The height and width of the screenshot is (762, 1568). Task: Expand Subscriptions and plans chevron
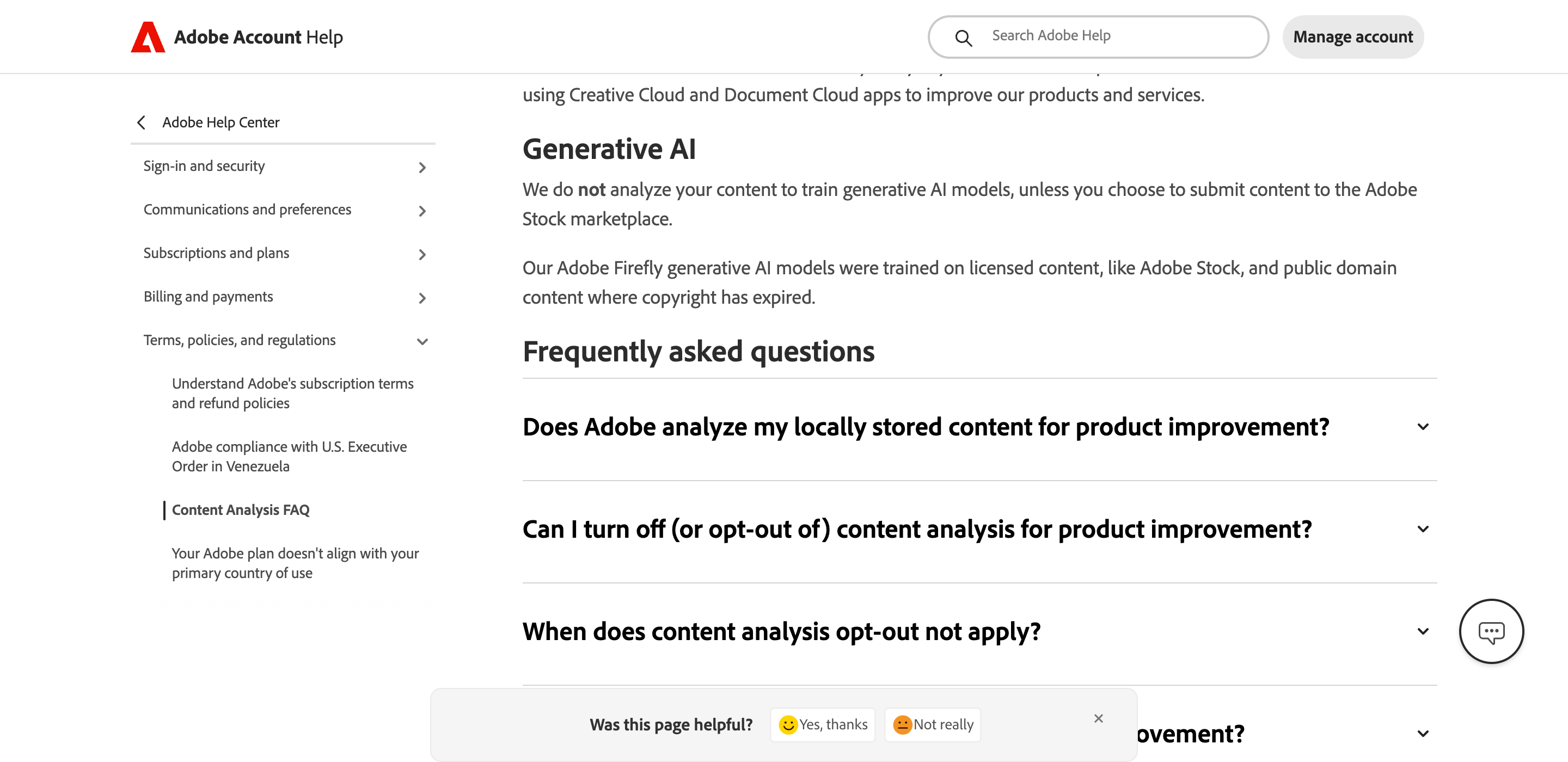[422, 254]
